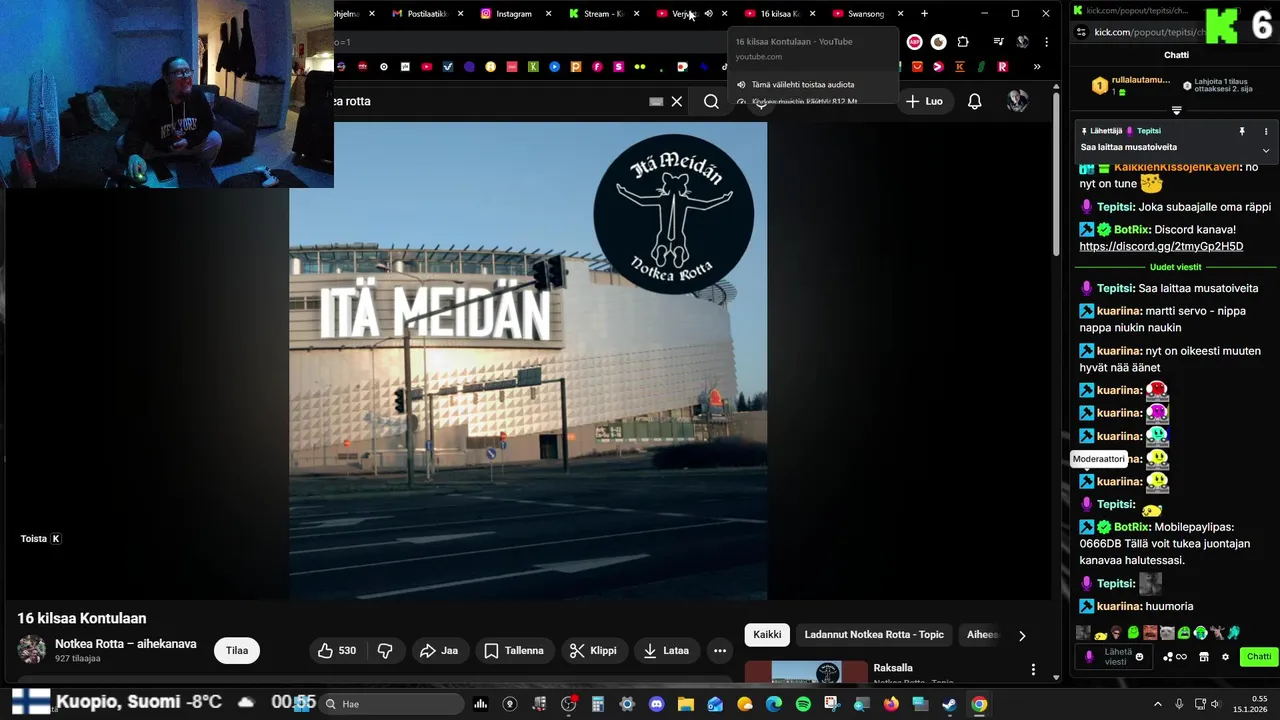This screenshot has height=720, width=1280.
Task: Open the R bookmark in bookmarks bar
Action: pos(1002,67)
